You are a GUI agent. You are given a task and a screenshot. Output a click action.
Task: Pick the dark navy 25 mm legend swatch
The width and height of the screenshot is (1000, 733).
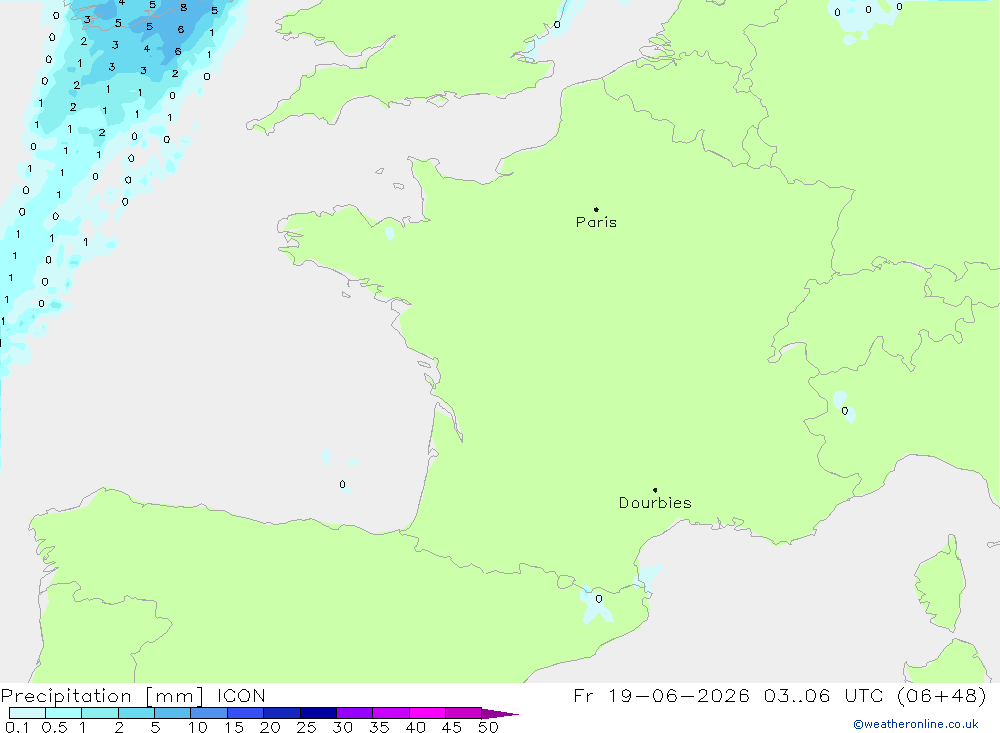point(318,713)
